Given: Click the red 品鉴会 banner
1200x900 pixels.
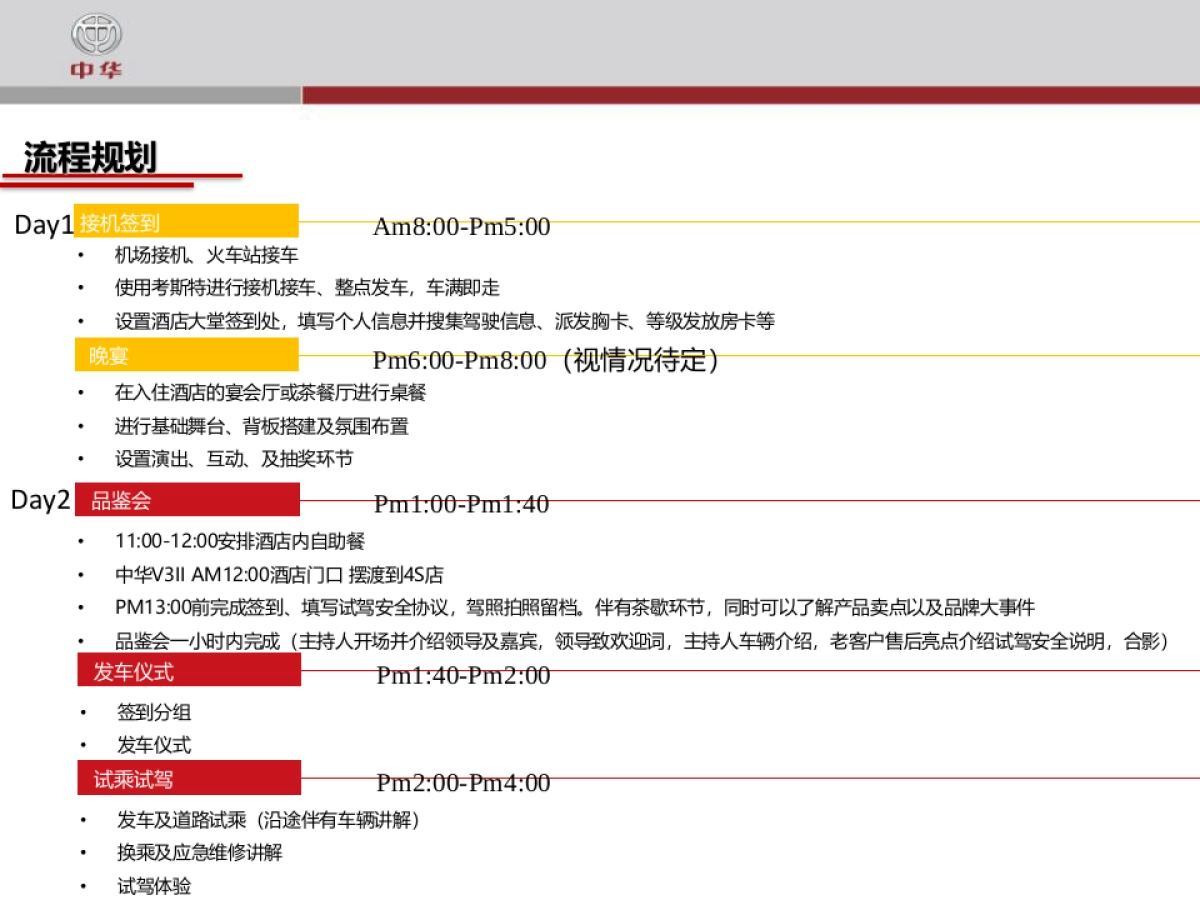Looking at the screenshot, I should pos(186,499).
